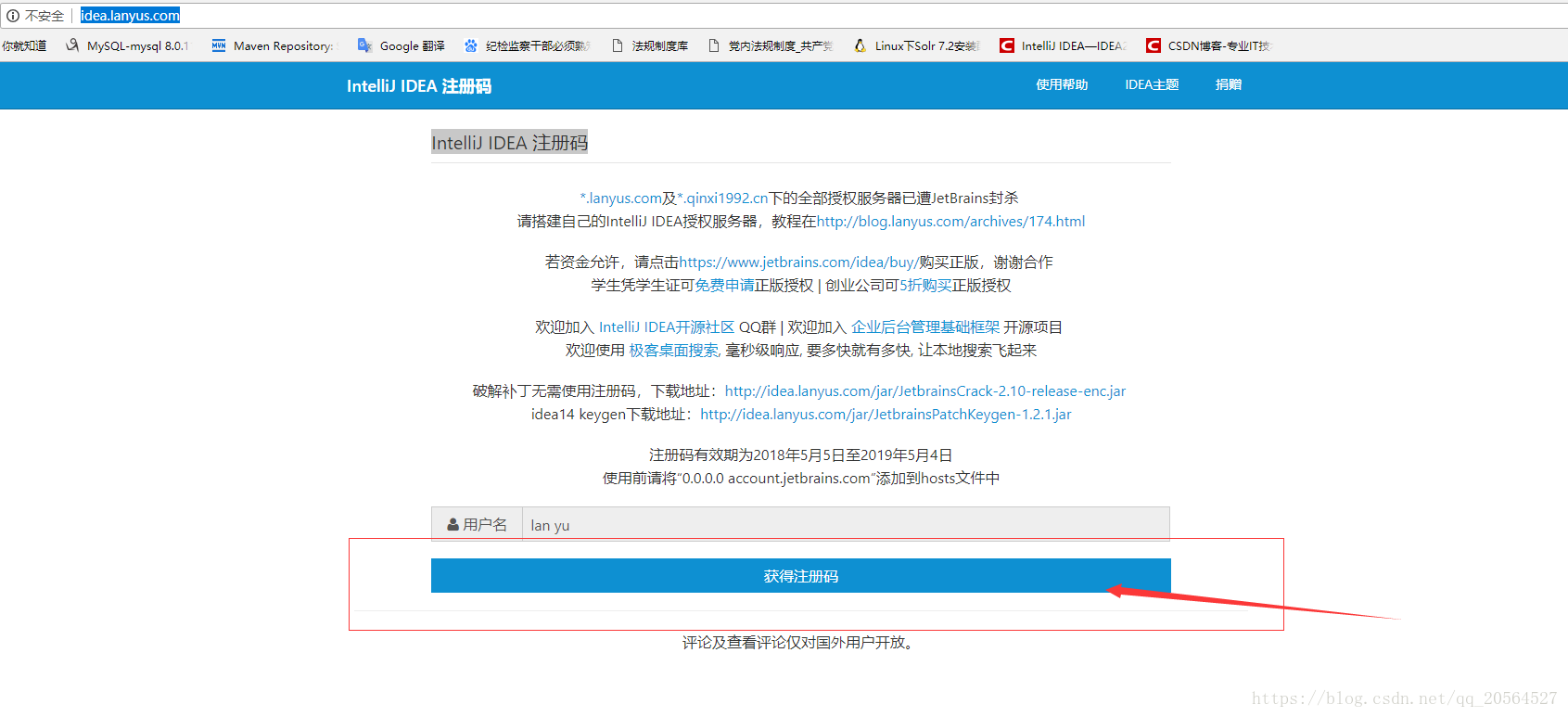
Task: Click the *.qinxi1992.cn link
Action: click(x=722, y=198)
